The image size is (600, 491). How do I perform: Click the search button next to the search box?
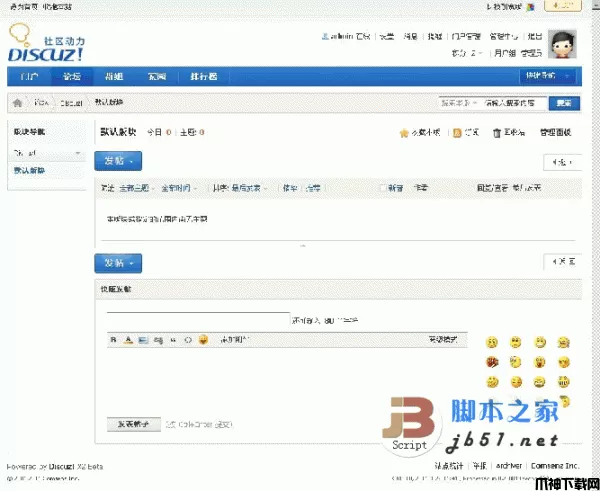coord(564,103)
